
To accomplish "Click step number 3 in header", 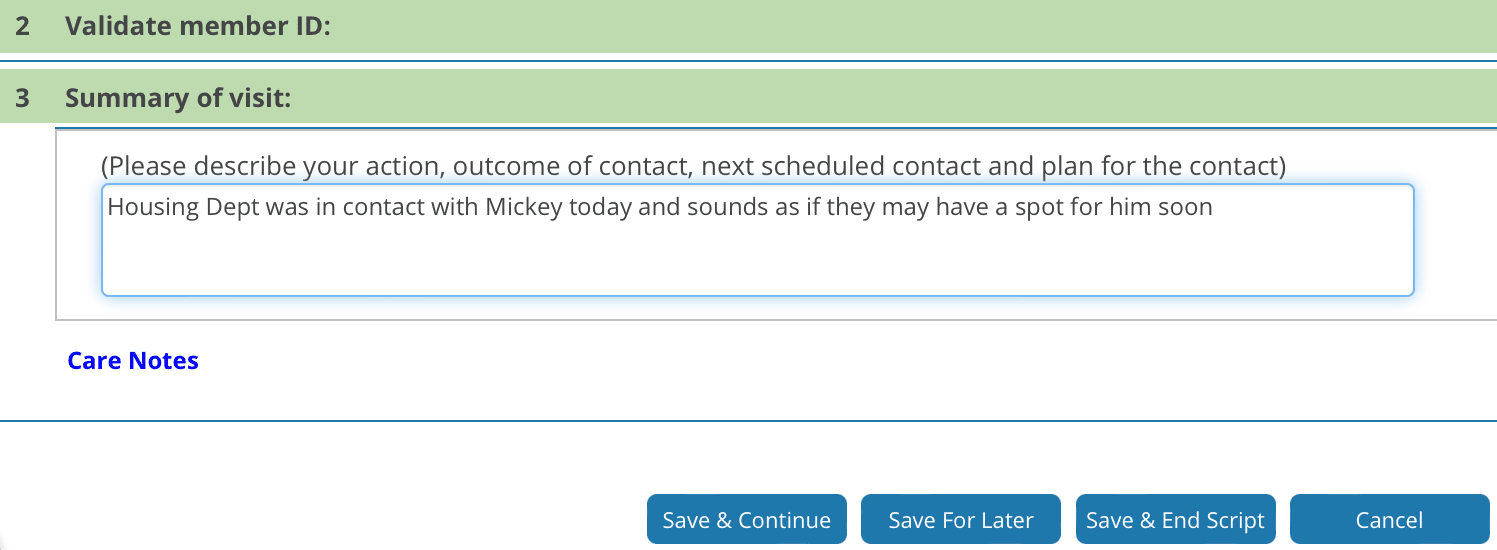I will (x=23, y=99).
